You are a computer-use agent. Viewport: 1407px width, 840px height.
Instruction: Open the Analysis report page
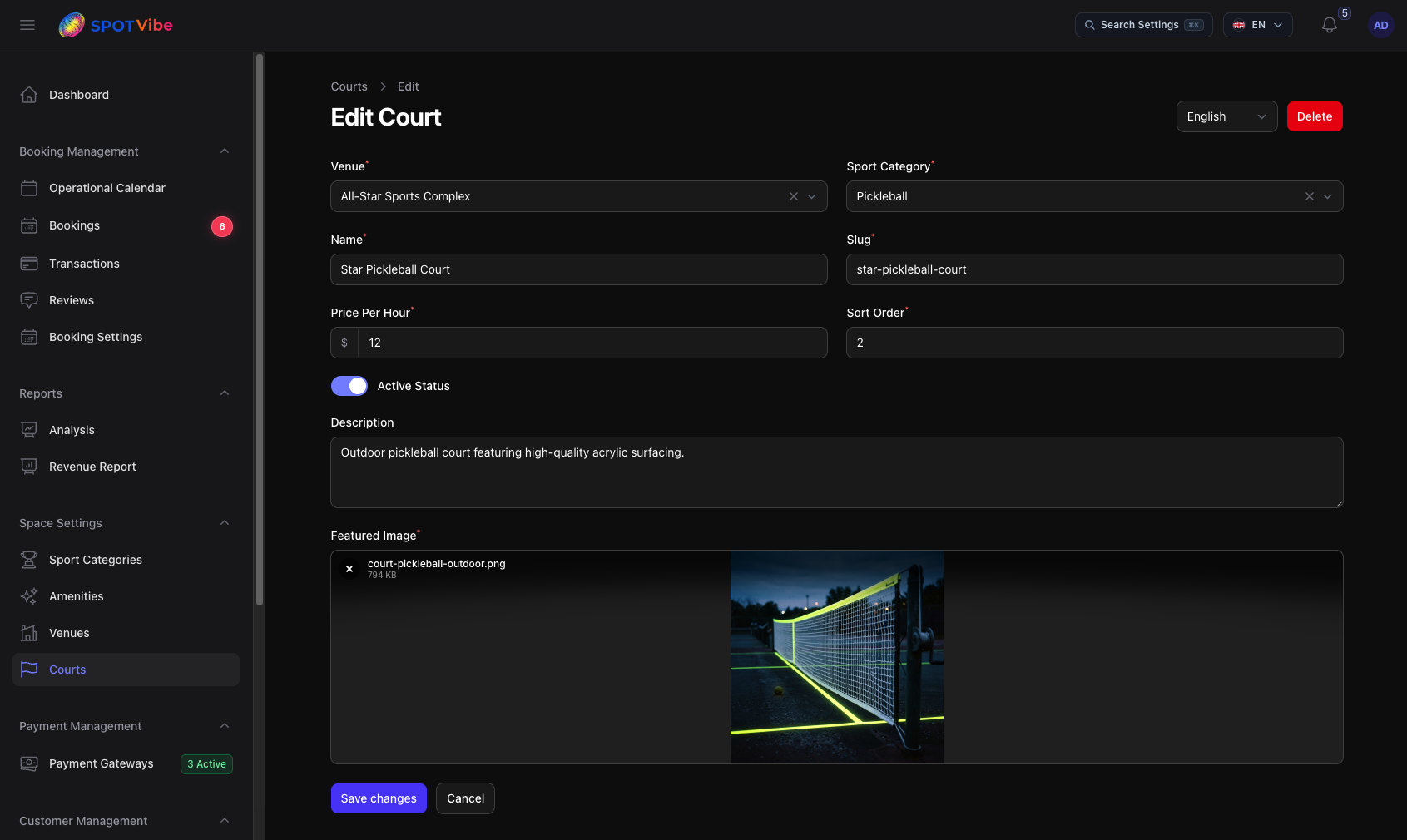pyautogui.click(x=126, y=430)
